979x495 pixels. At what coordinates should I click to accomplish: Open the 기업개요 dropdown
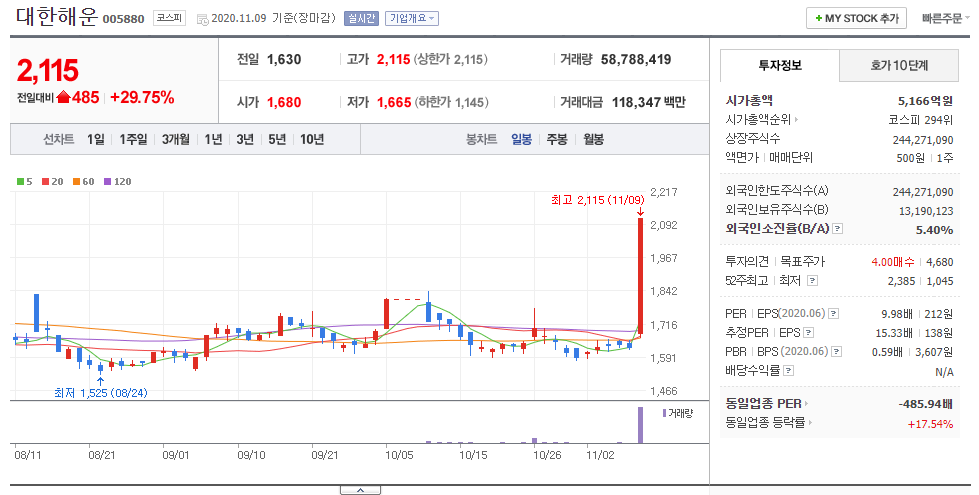tap(411, 19)
